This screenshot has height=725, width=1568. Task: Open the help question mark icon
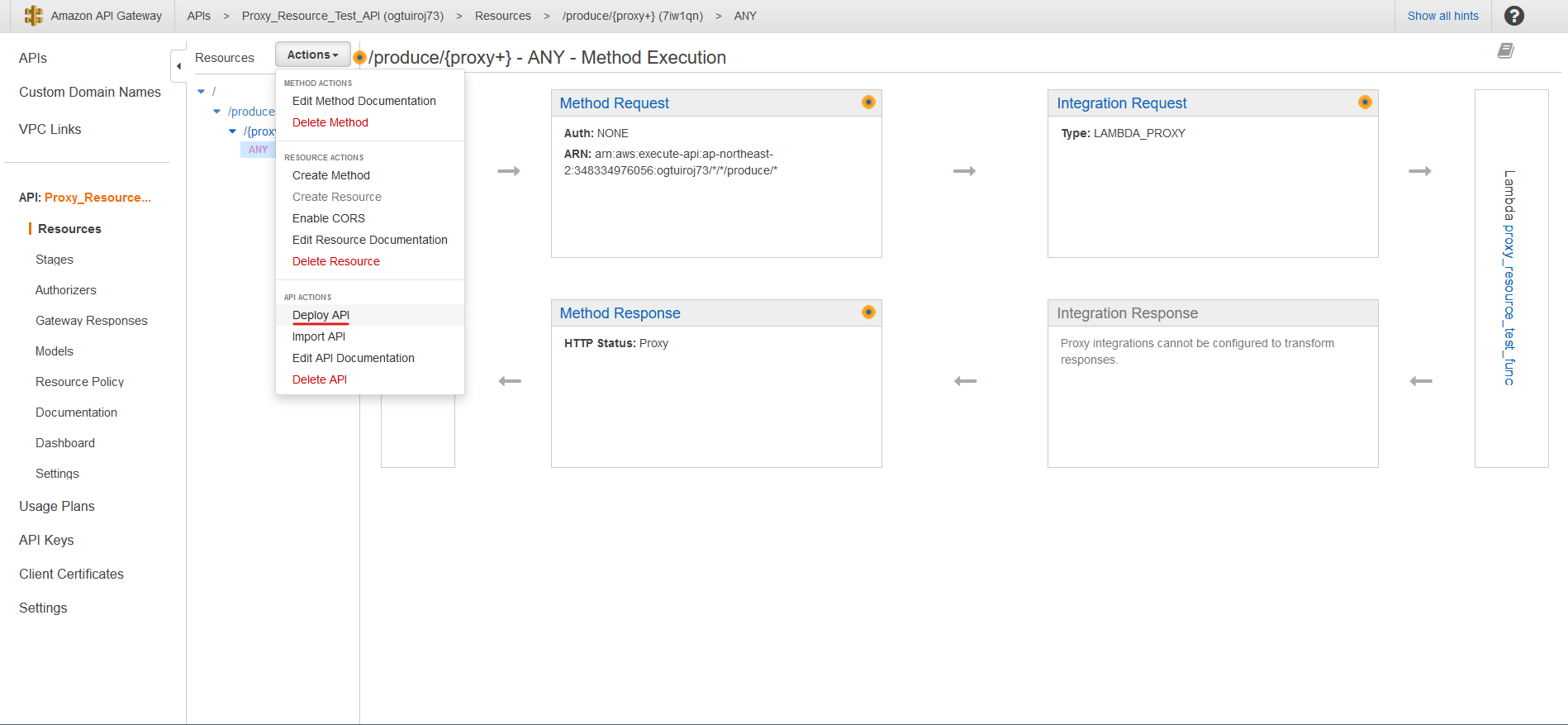coord(1513,16)
